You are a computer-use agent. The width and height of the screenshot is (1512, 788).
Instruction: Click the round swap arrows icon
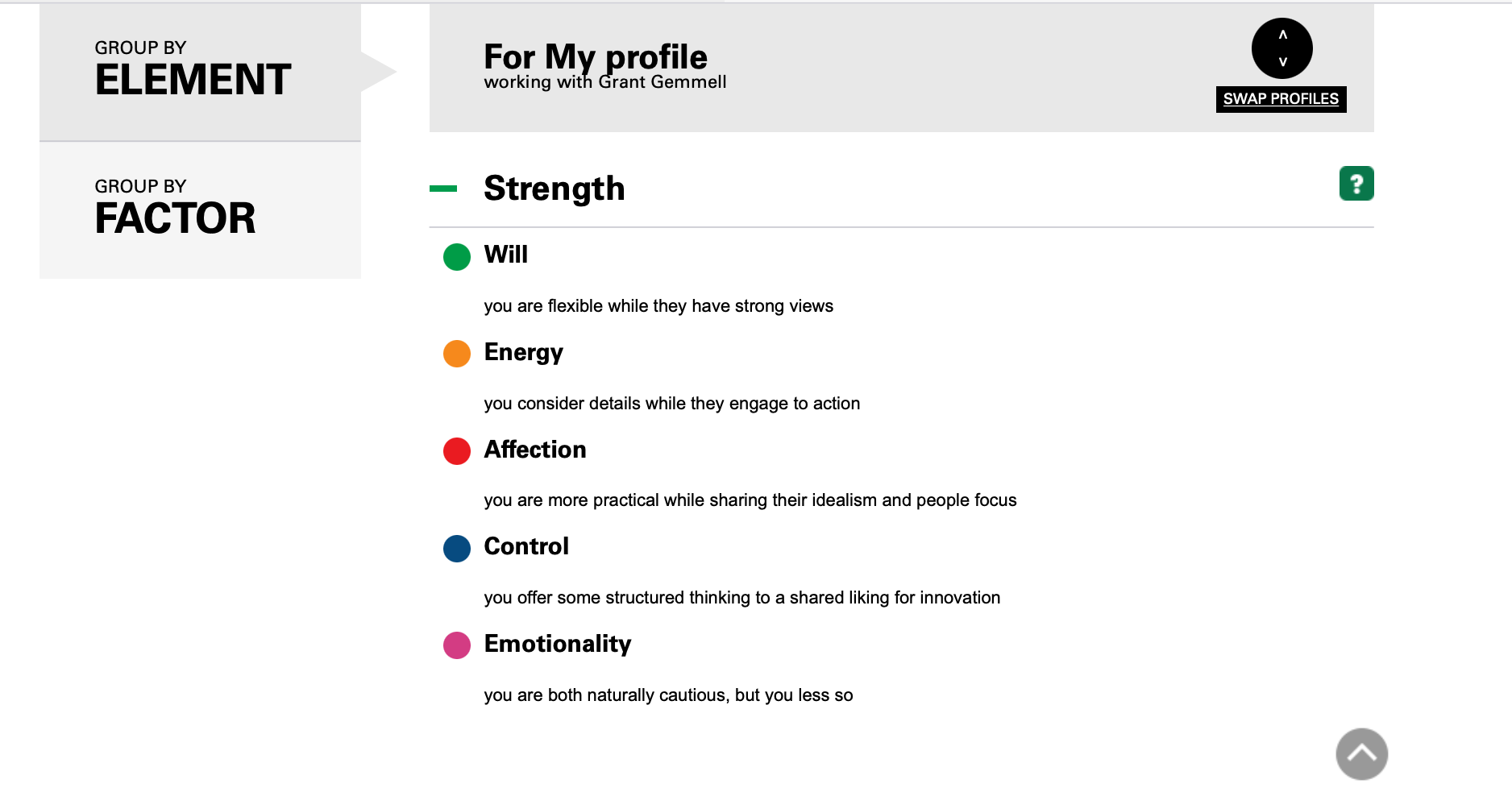click(x=1281, y=48)
